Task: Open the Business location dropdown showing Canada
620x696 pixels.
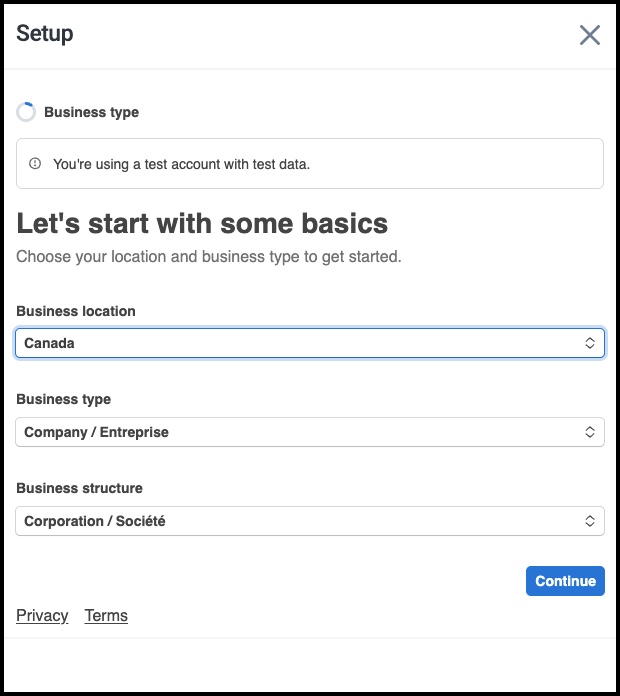Action: (300, 343)
